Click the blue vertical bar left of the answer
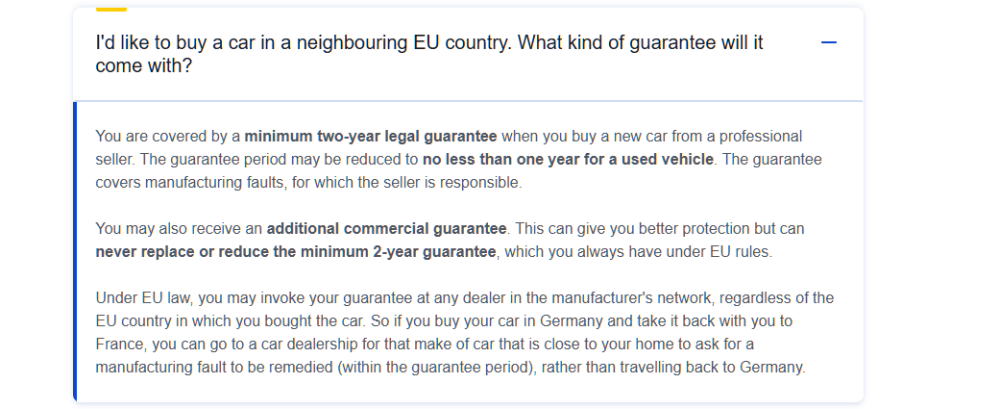The height and width of the screenshot is (409, 1000). (75, 250)
